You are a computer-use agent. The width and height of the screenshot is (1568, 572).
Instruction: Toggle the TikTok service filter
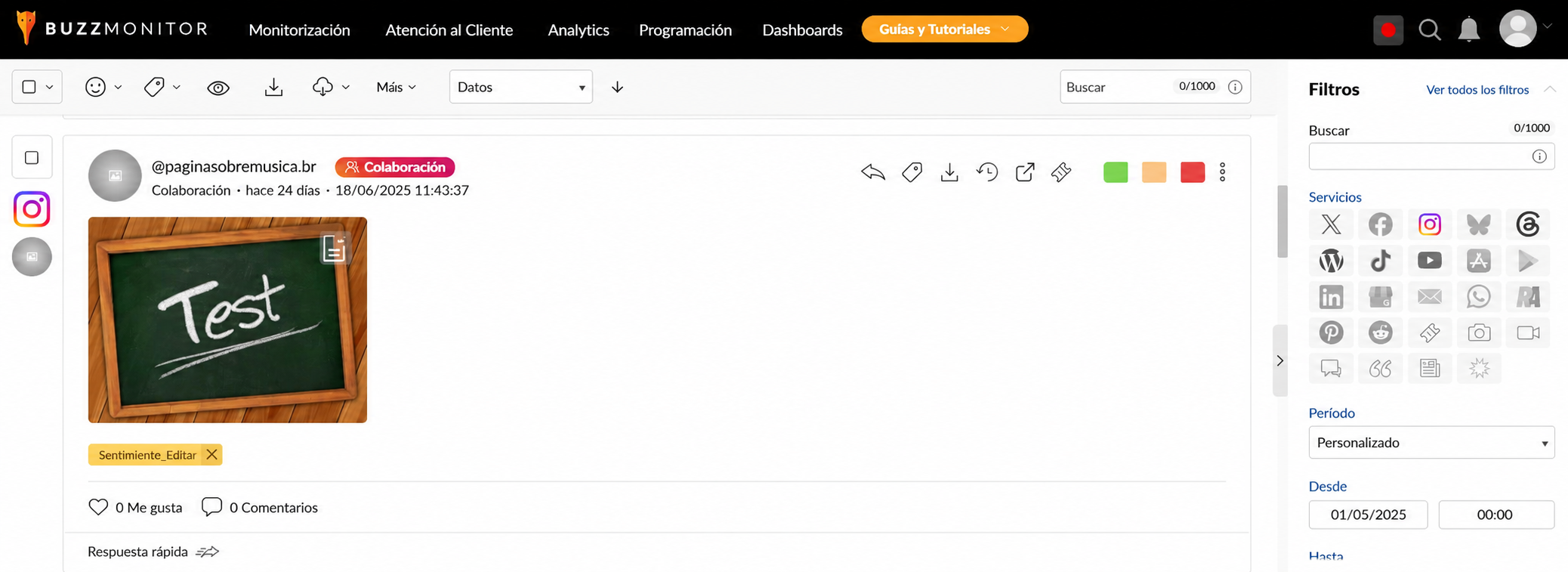pos(1380,261)
